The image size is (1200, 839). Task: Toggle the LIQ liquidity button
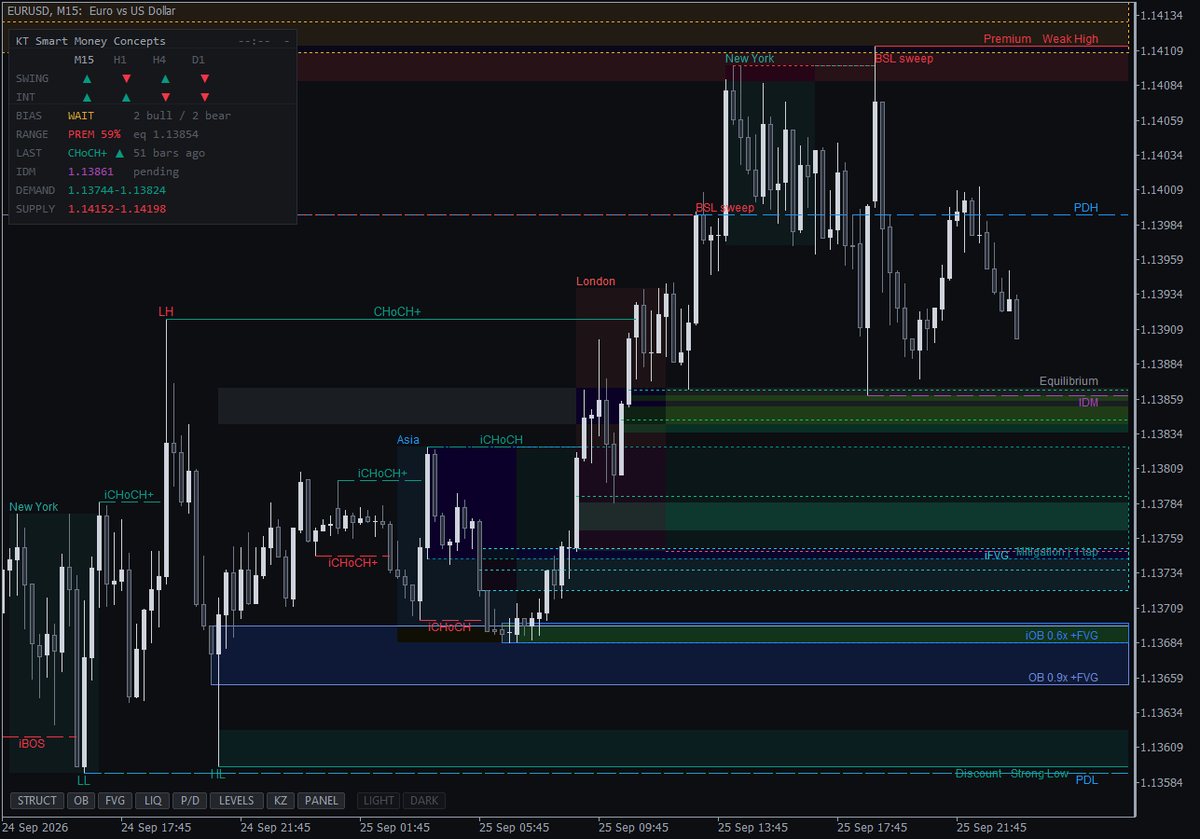(x=153, y=801)
